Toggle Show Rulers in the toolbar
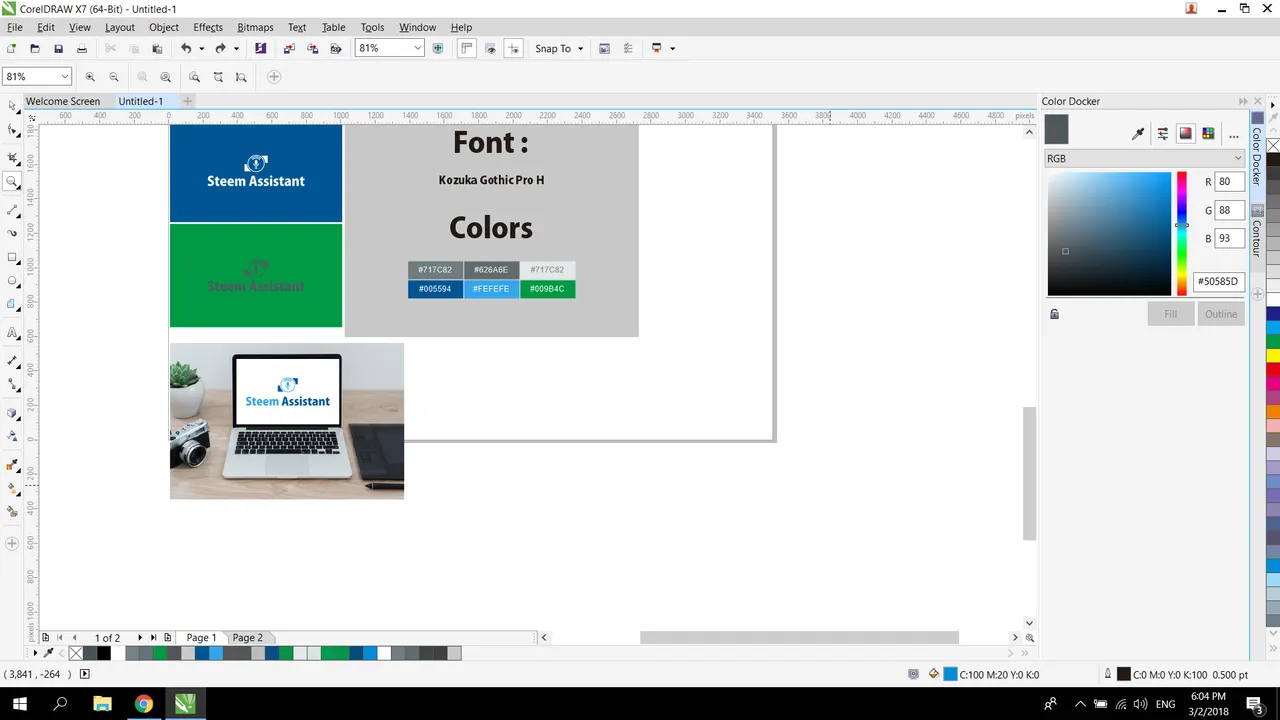This screenshot has width=1280, height=720. 466,48
